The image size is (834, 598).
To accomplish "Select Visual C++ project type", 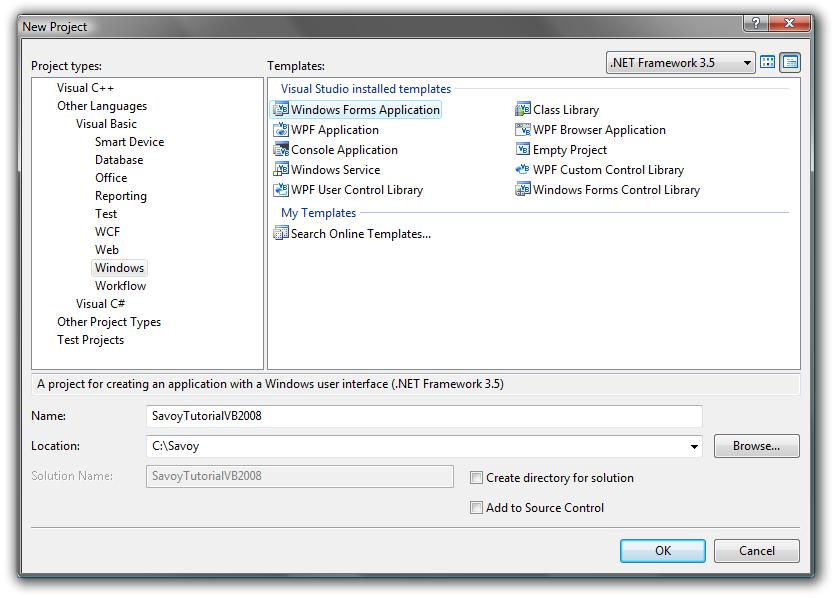I will [x=86, y=88].
